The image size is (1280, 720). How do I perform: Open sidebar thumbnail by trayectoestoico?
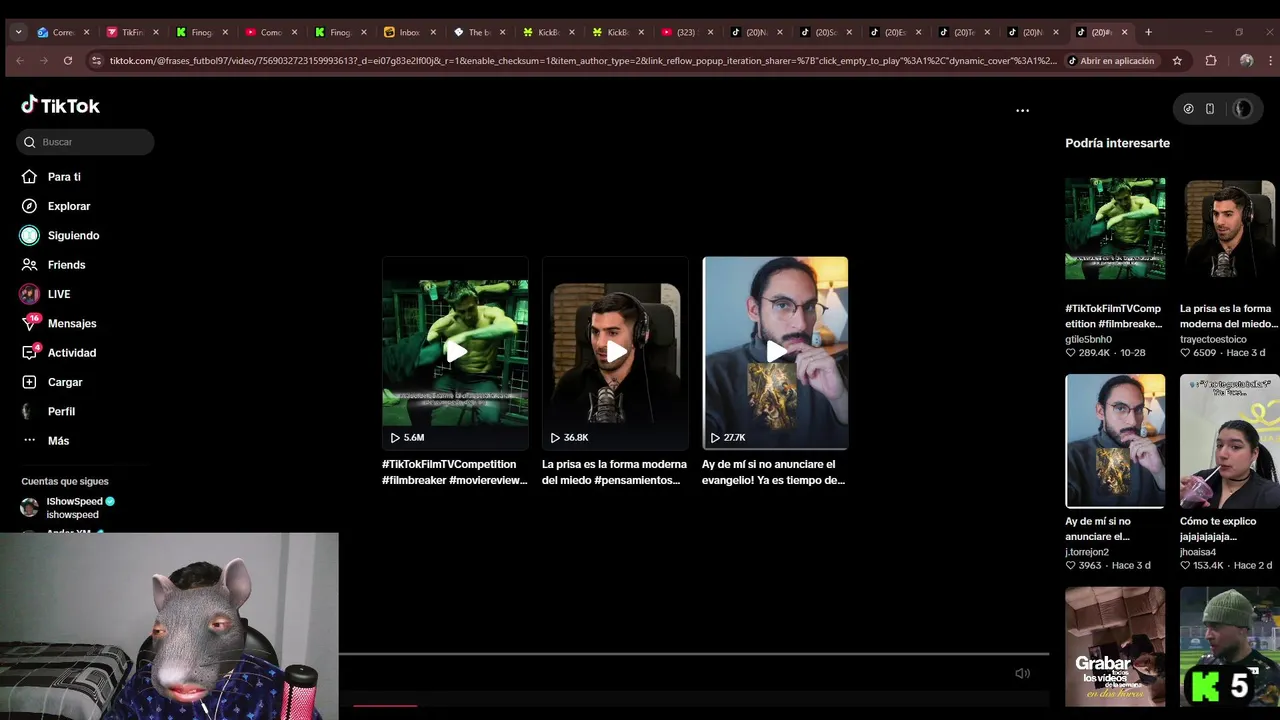click(x=1229, y=229)
